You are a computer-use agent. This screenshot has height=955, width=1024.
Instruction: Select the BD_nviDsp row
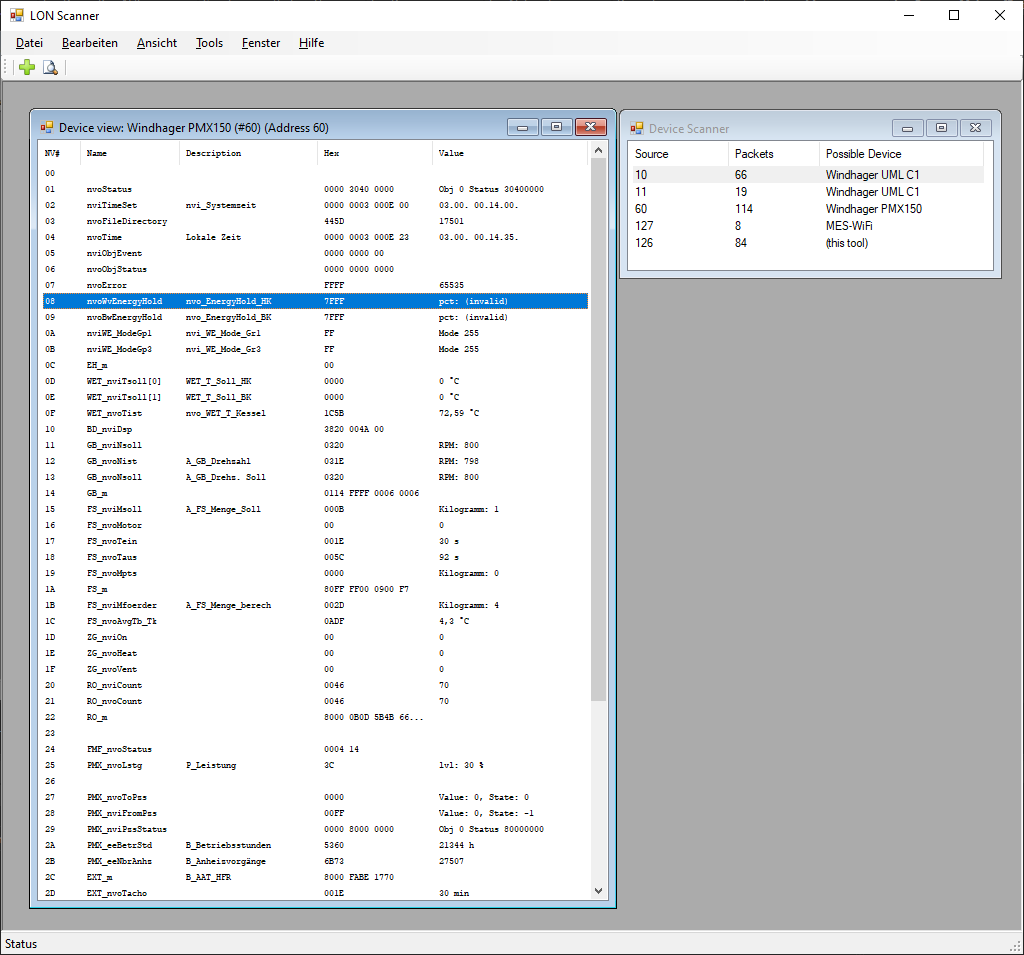315,429
